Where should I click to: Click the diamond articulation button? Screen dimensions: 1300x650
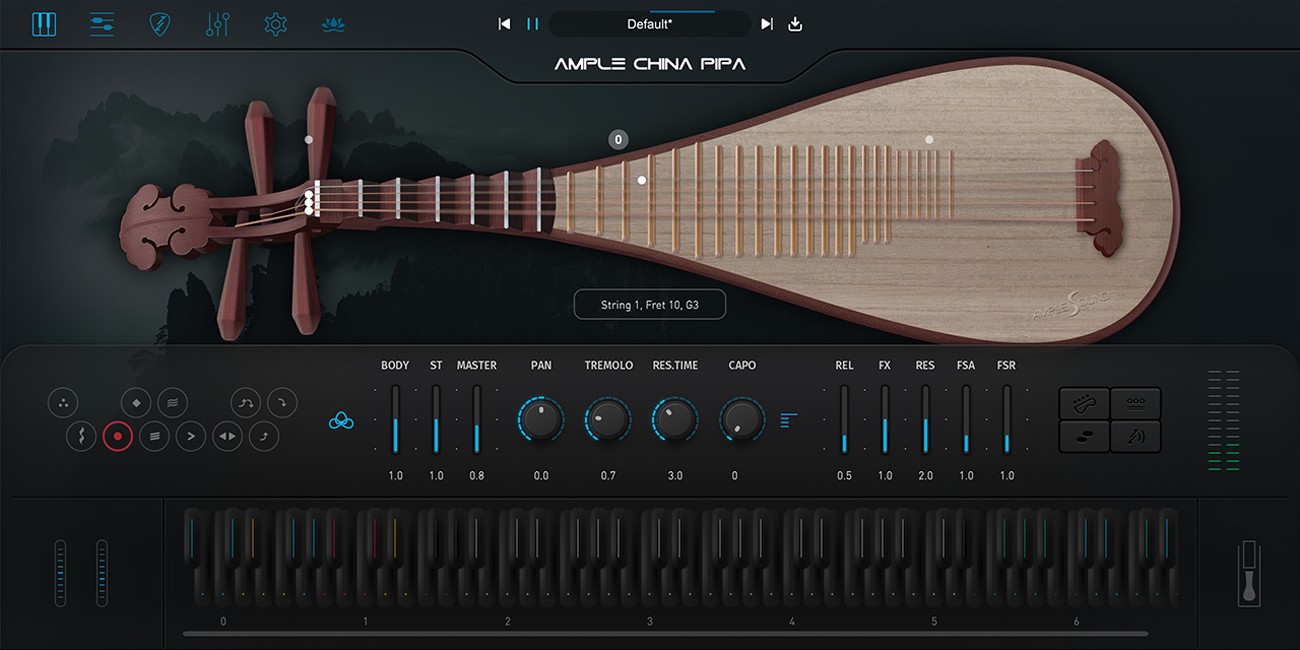tap(136, 403)
